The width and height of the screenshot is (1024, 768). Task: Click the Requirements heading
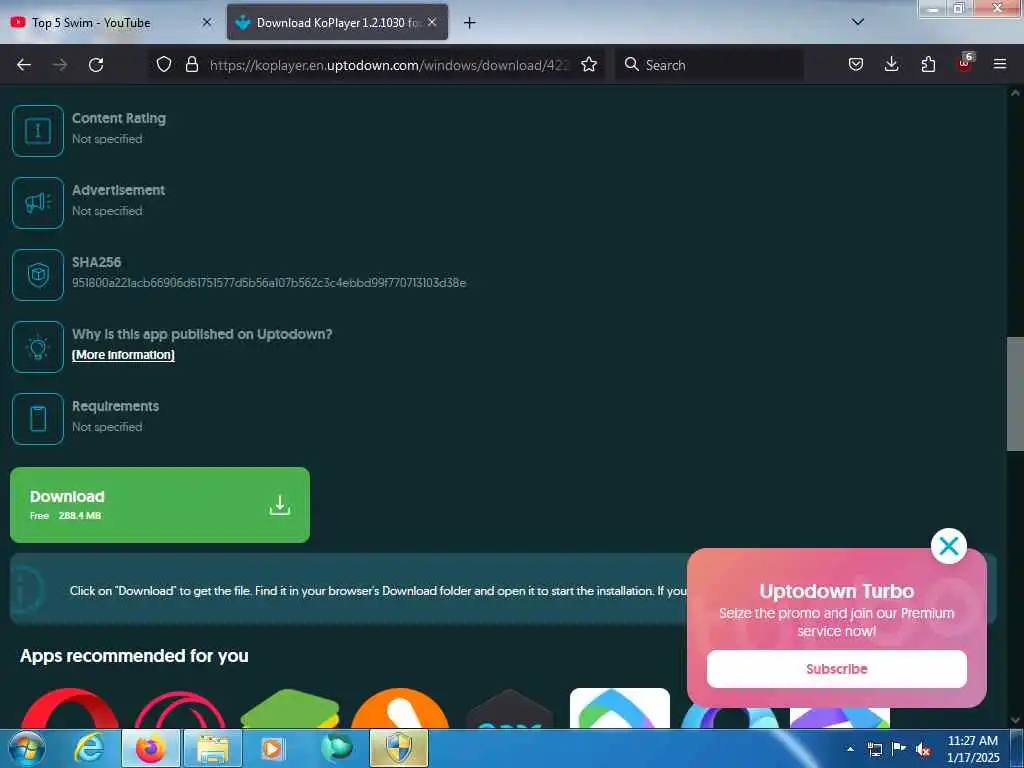[x=116, y=406]
